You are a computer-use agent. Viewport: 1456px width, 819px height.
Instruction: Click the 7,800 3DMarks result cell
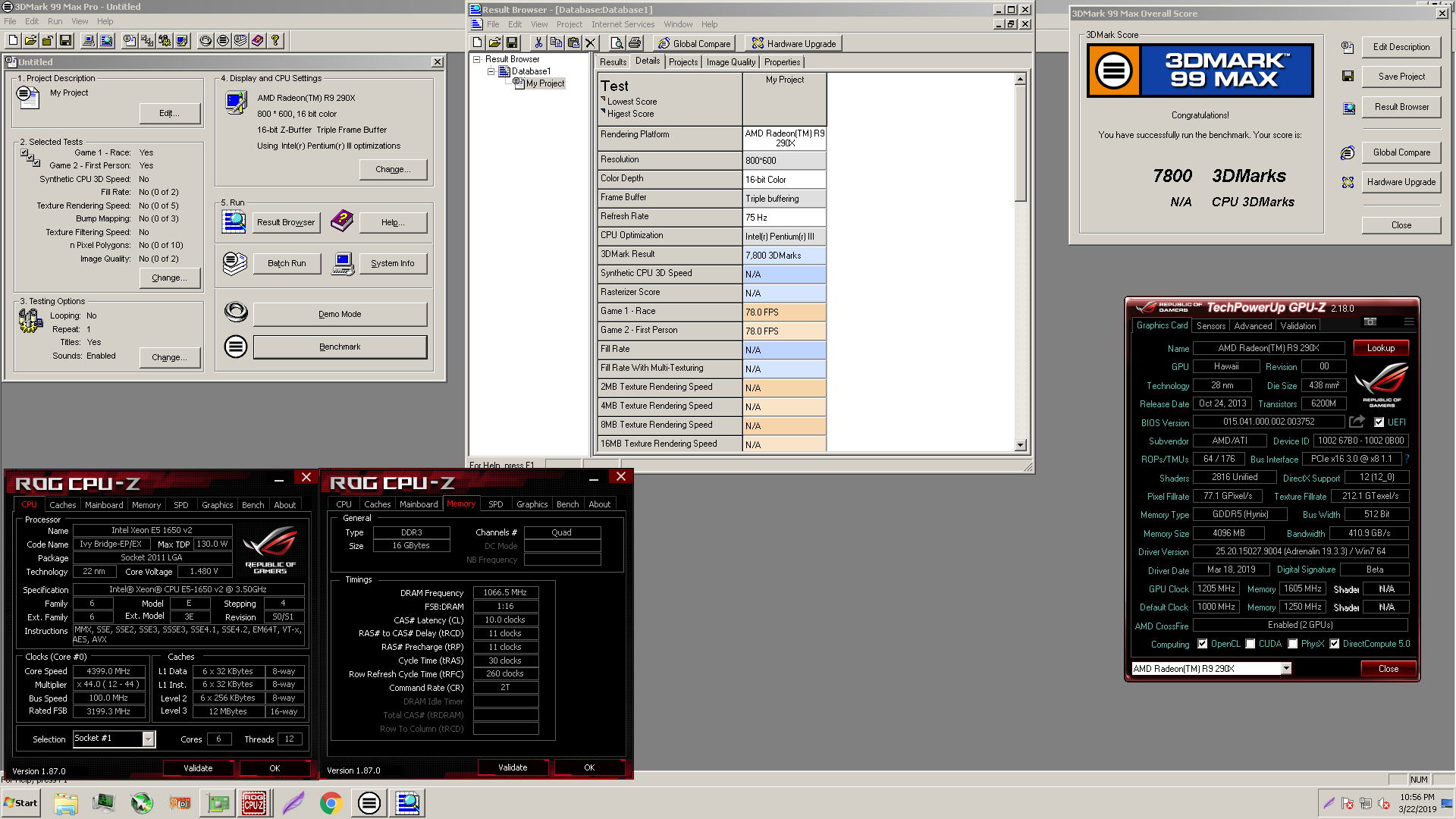coord(784,256)
